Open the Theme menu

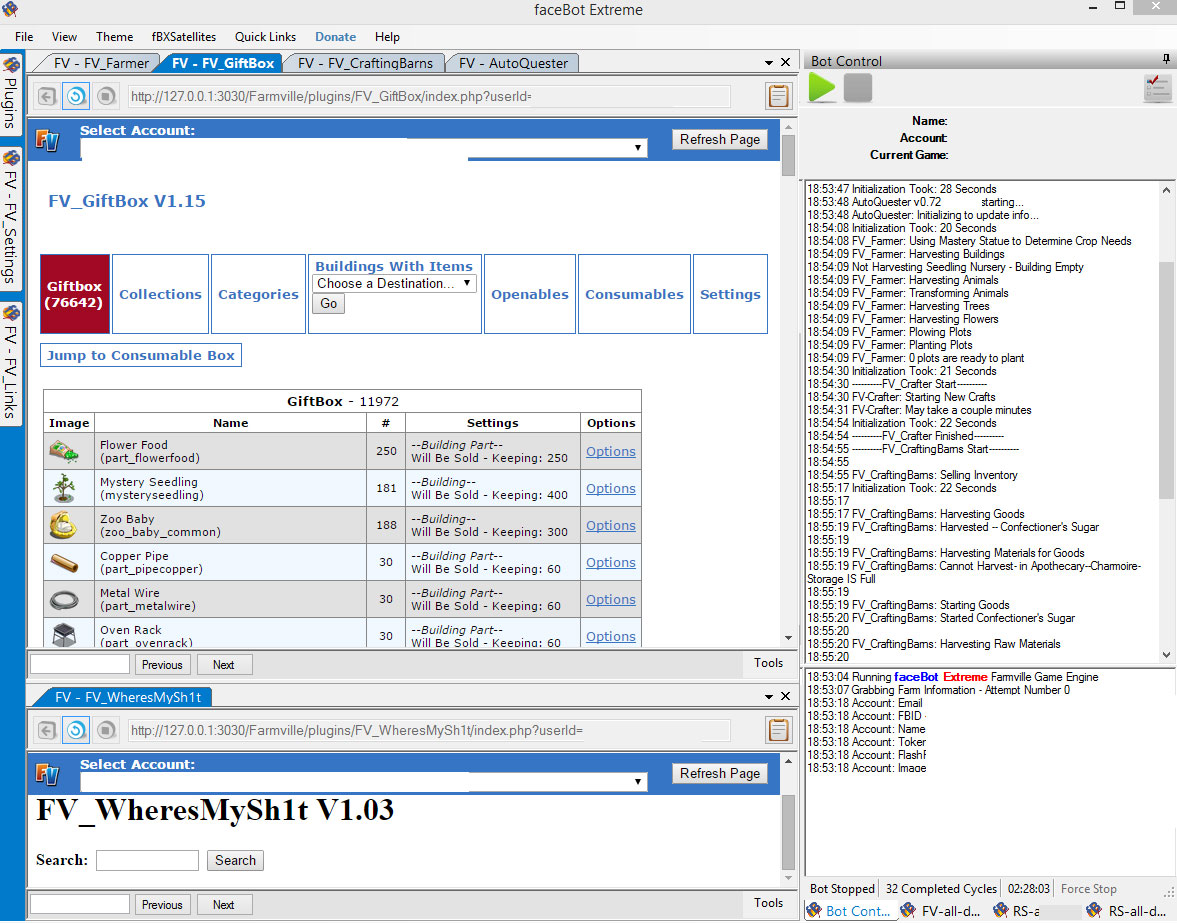pos(114,37)
